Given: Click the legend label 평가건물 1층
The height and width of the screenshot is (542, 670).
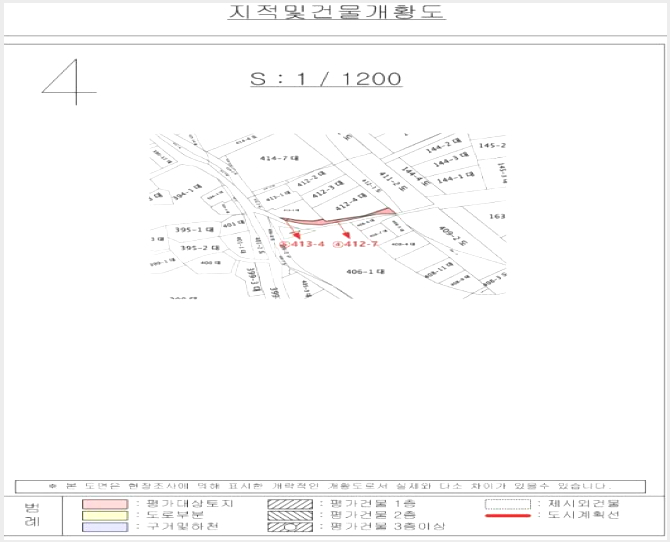Looking at the screenshot, I should pos(373,504).
